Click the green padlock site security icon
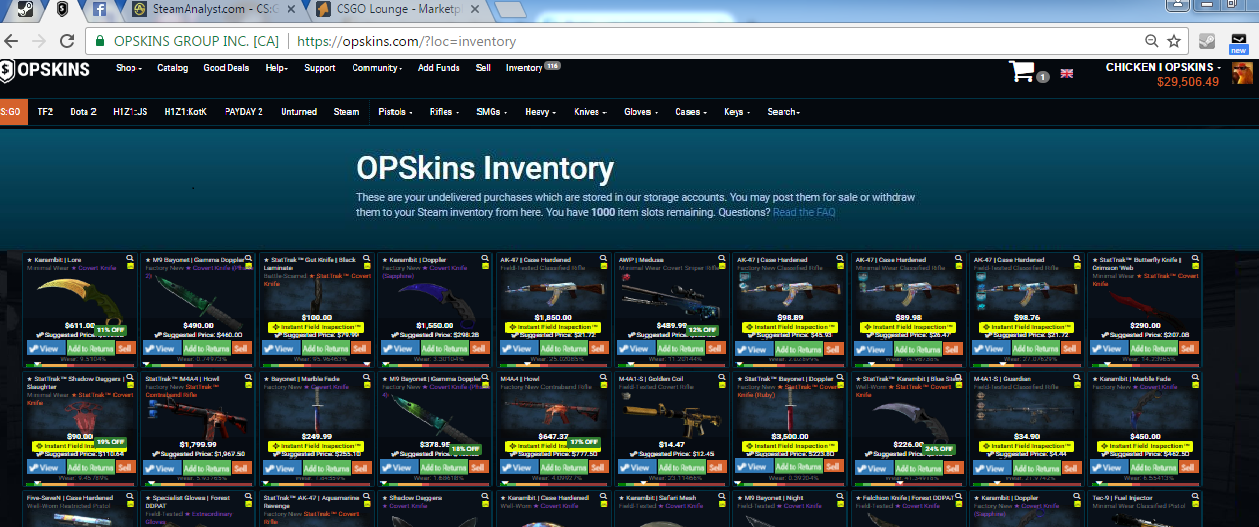1259x527 pixels. click(x=101, y=42)
